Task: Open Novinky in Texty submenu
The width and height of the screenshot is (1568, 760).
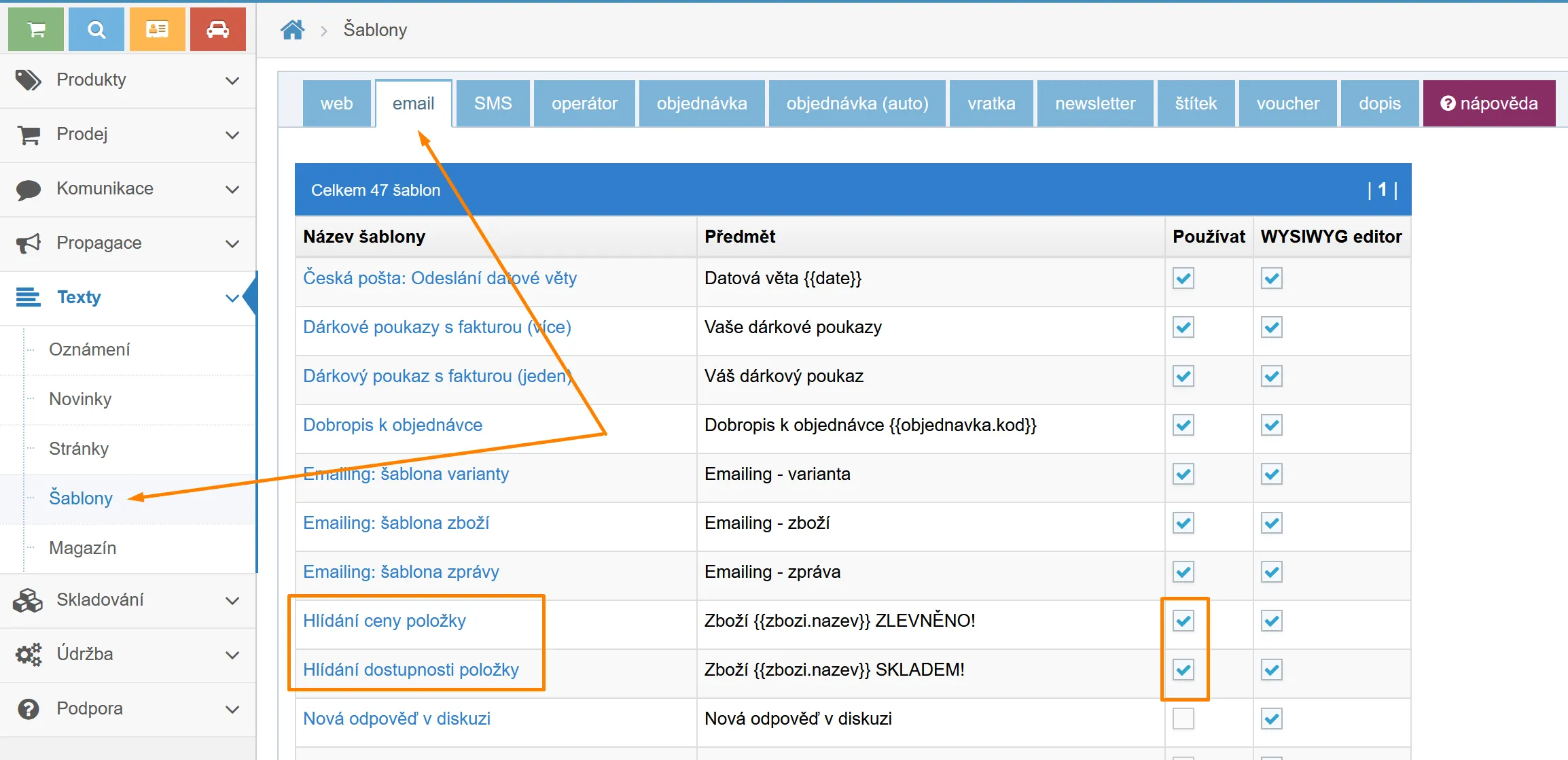Action: 80,399
